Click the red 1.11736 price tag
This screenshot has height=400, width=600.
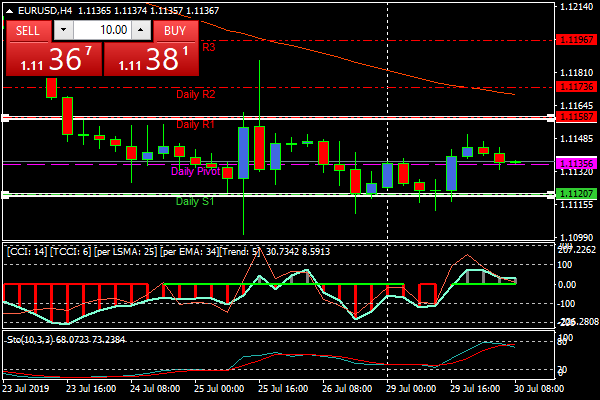pyautogui.click(x=577, y=87)
